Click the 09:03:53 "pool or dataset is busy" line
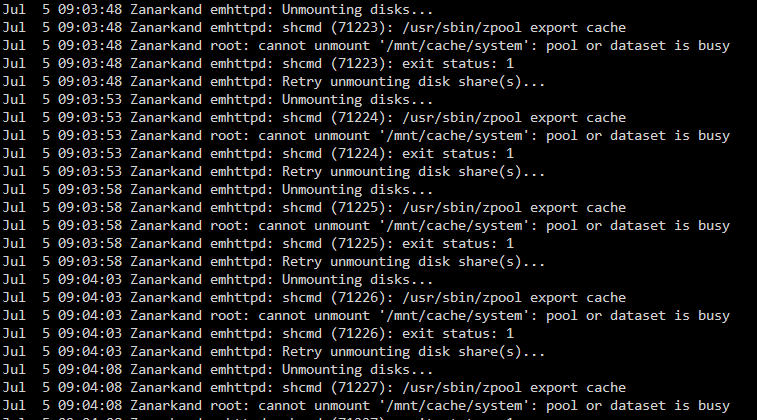Screen dimensions: 757x420 (x=366, y=136)
